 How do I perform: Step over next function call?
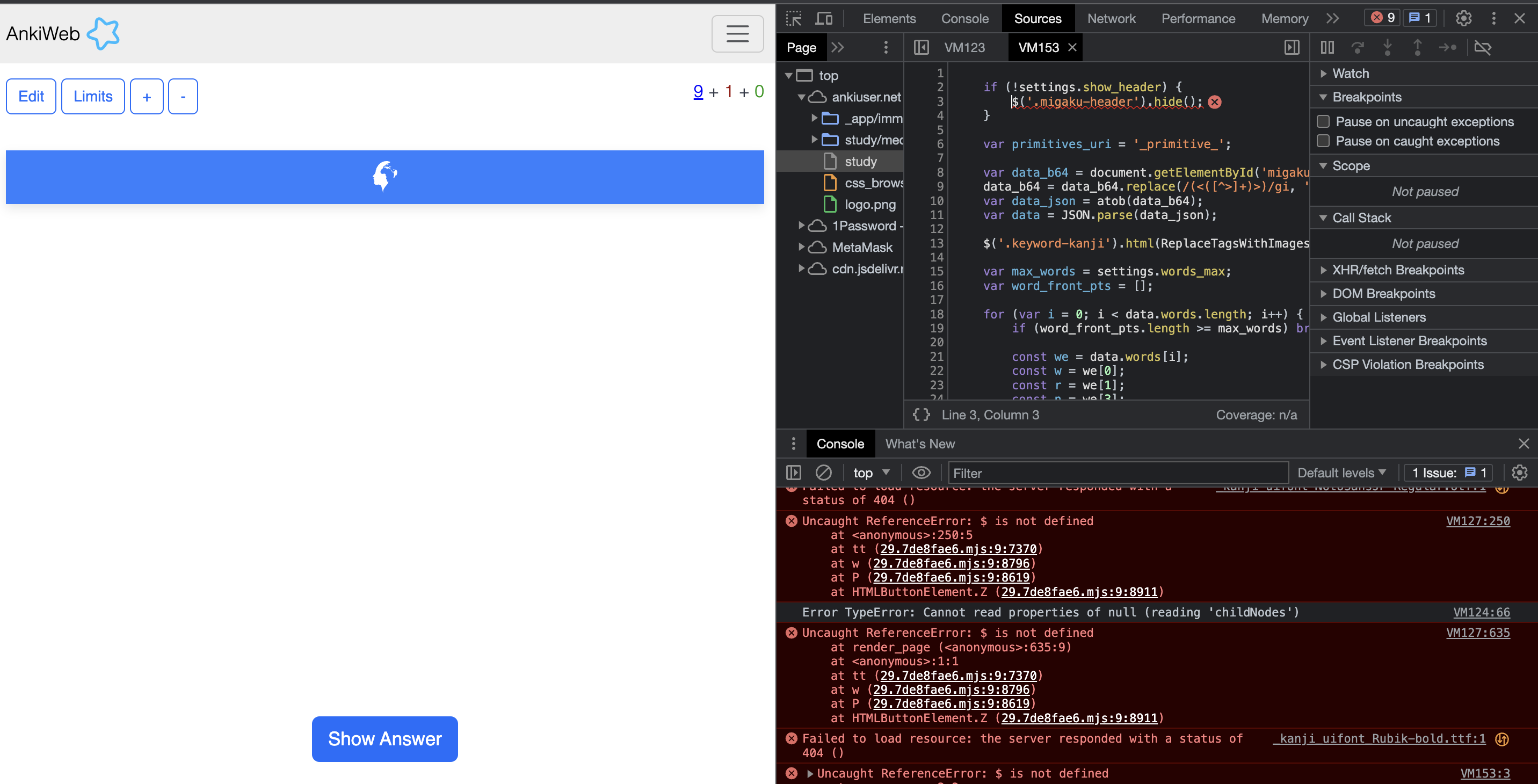tap(1358, 47)
